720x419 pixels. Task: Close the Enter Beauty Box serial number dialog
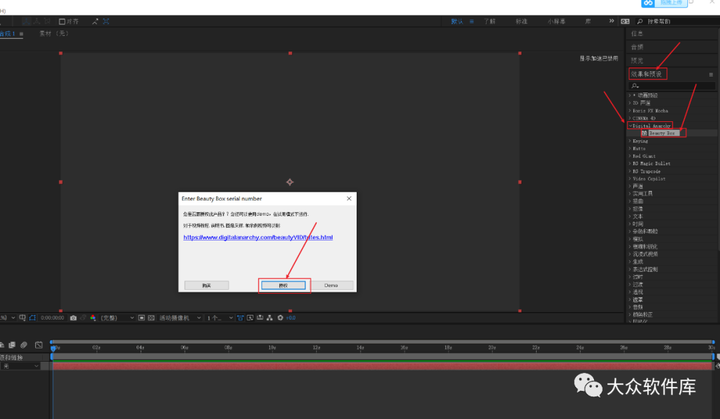point(349,198)
